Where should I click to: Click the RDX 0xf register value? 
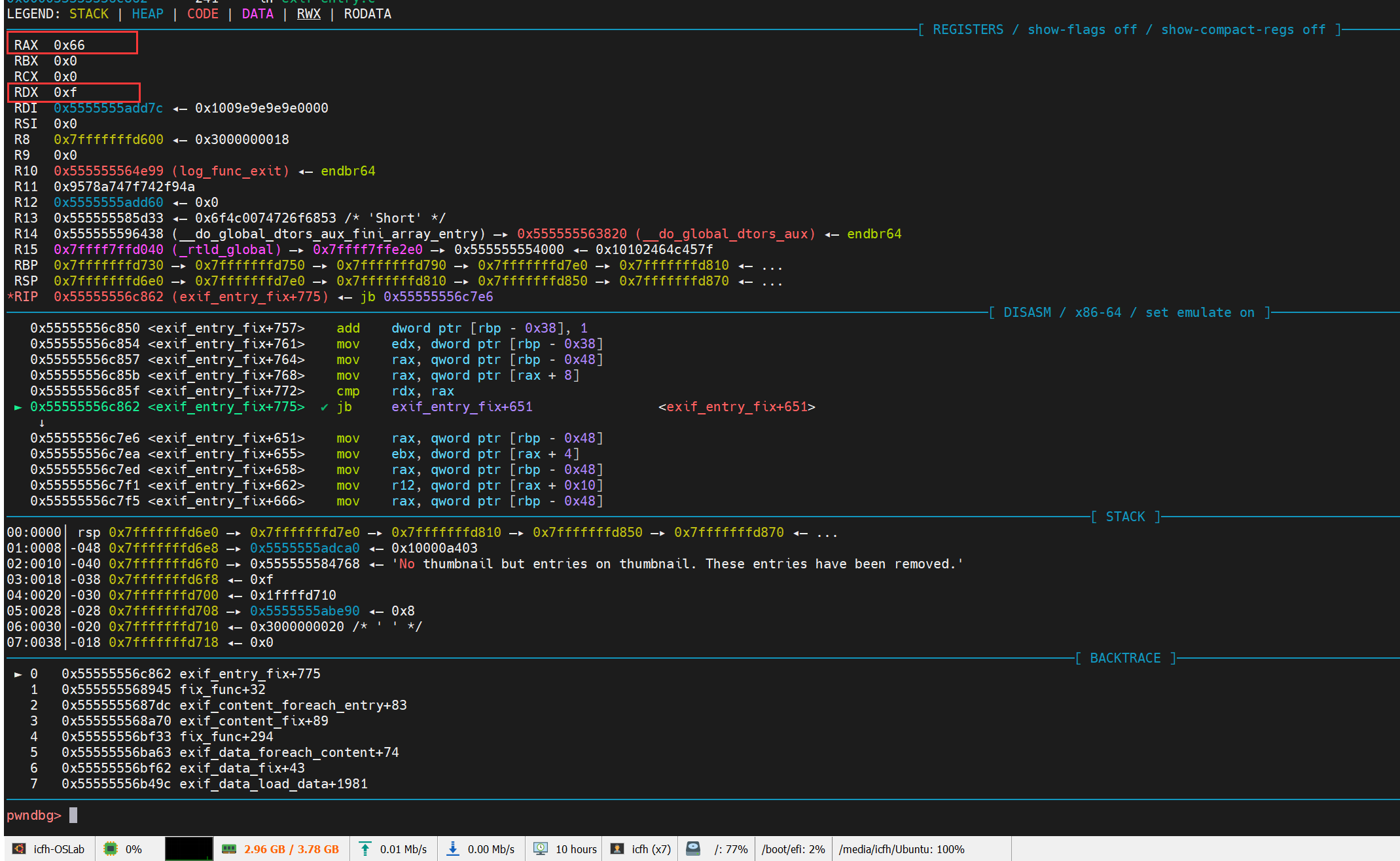pos(65,92)
